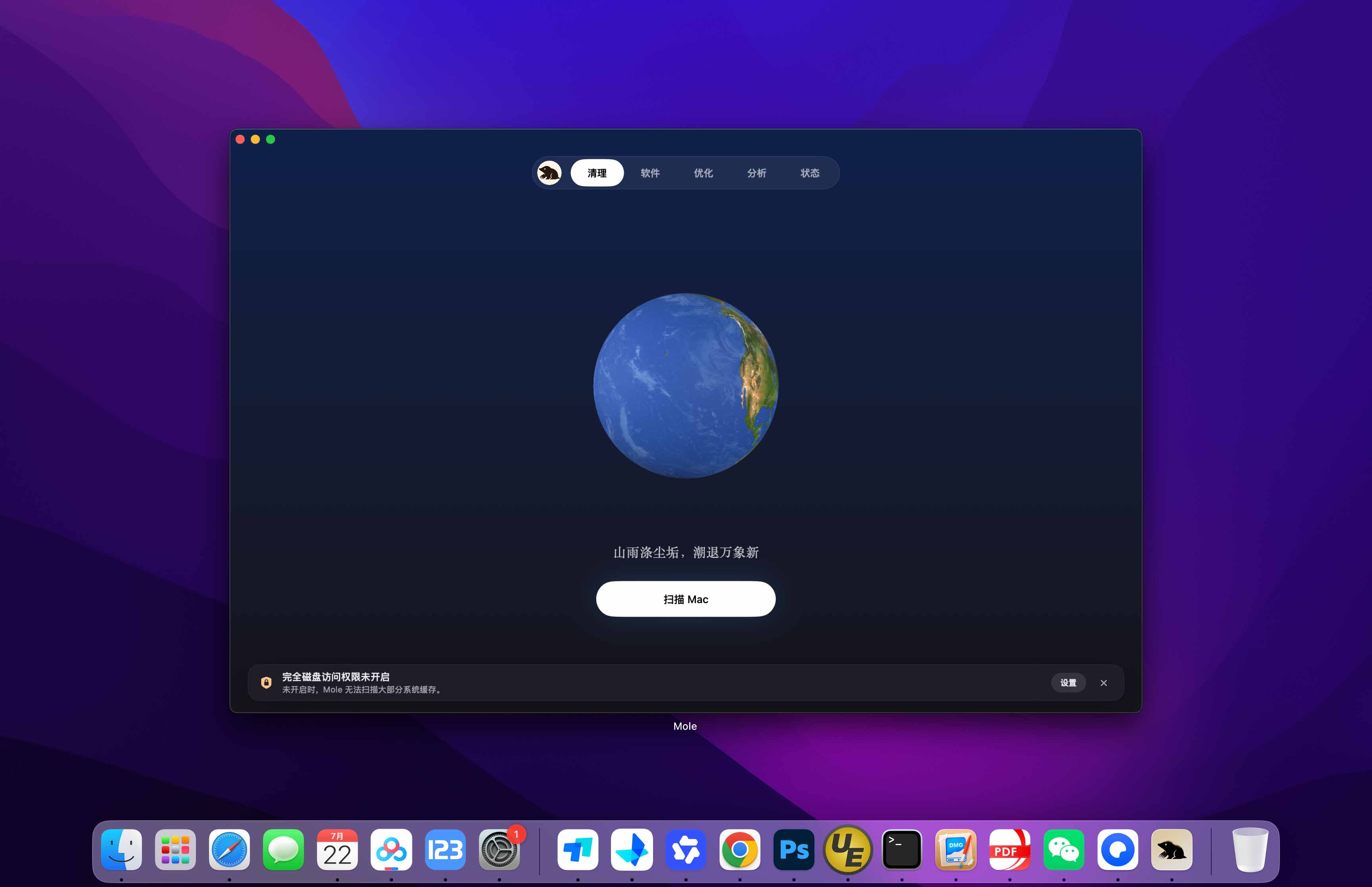1372x887 pixels.
Task: Open Messages in the Dock
Action: point(283,850)
